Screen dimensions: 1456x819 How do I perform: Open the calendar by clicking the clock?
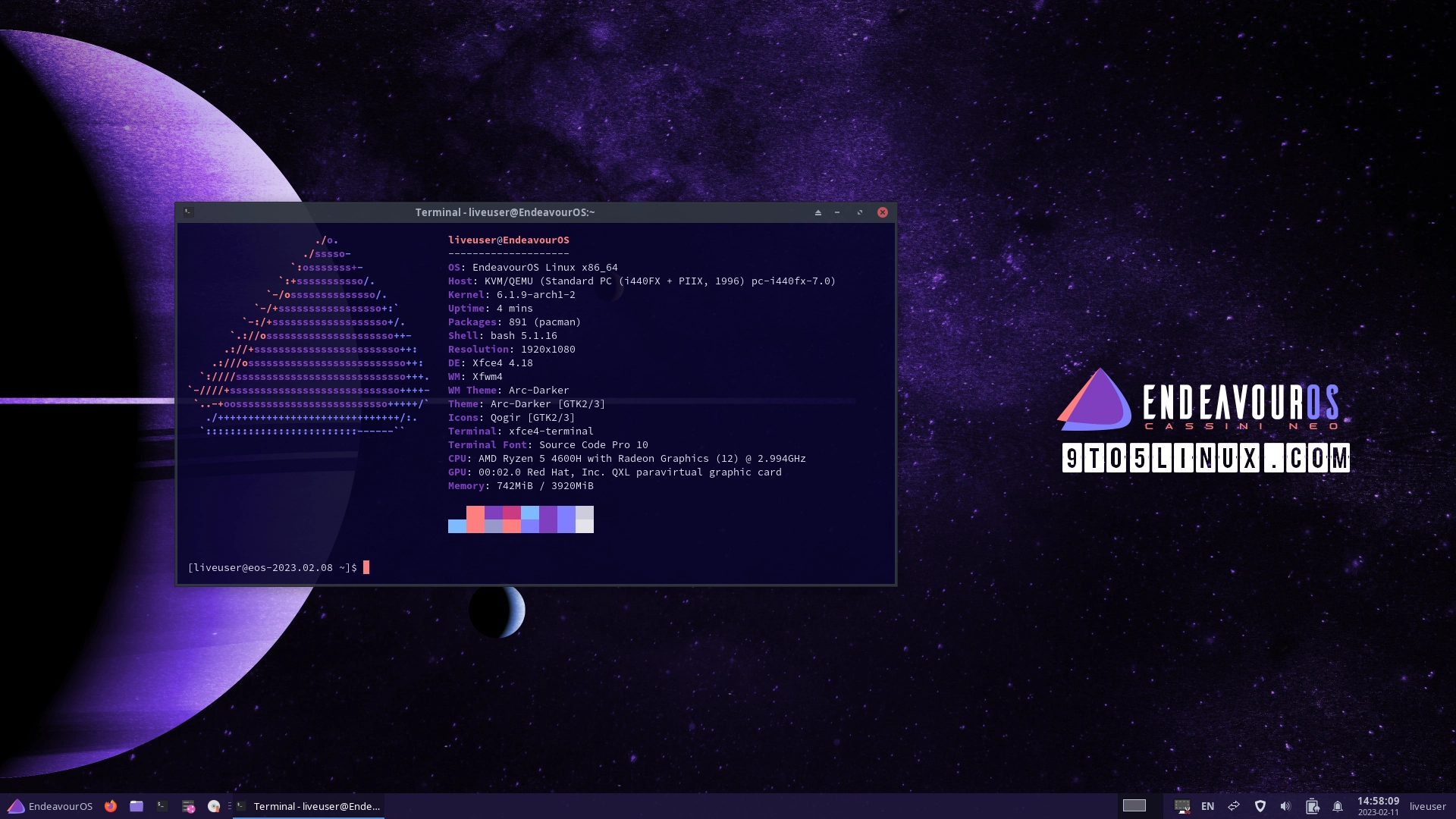(x=1378, y=806)
